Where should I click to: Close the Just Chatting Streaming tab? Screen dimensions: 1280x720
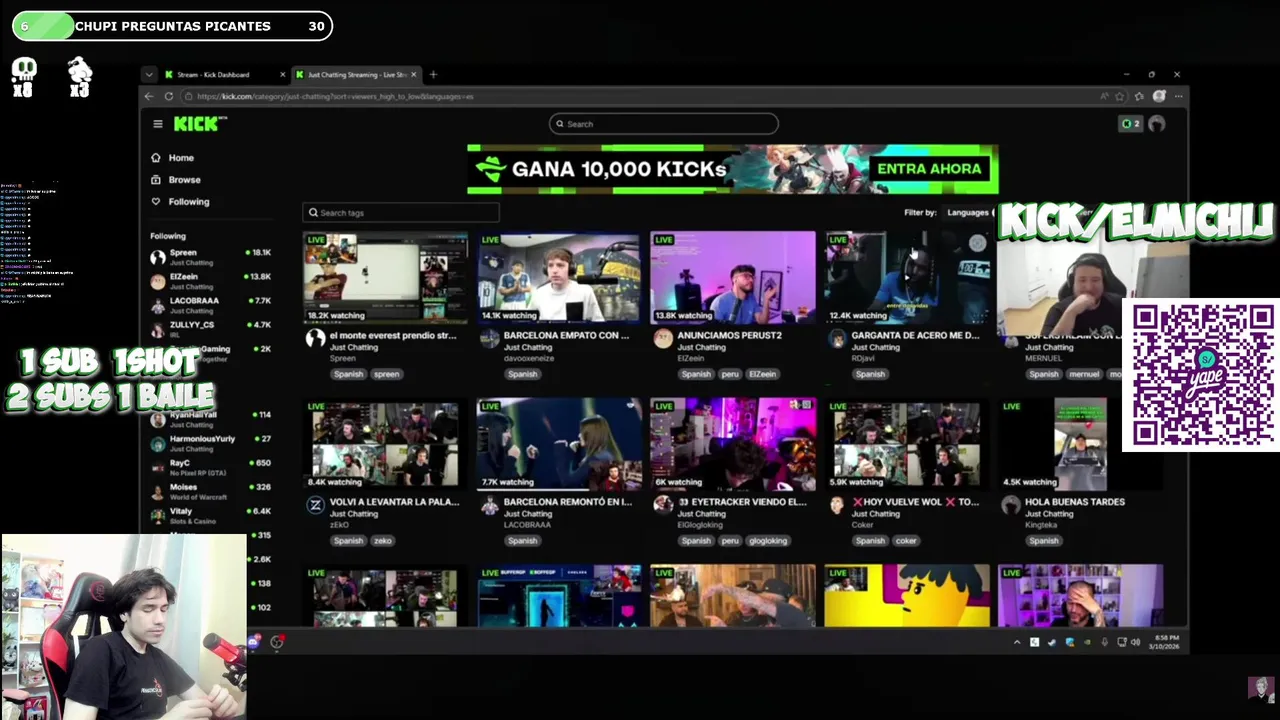pos(413,74)
